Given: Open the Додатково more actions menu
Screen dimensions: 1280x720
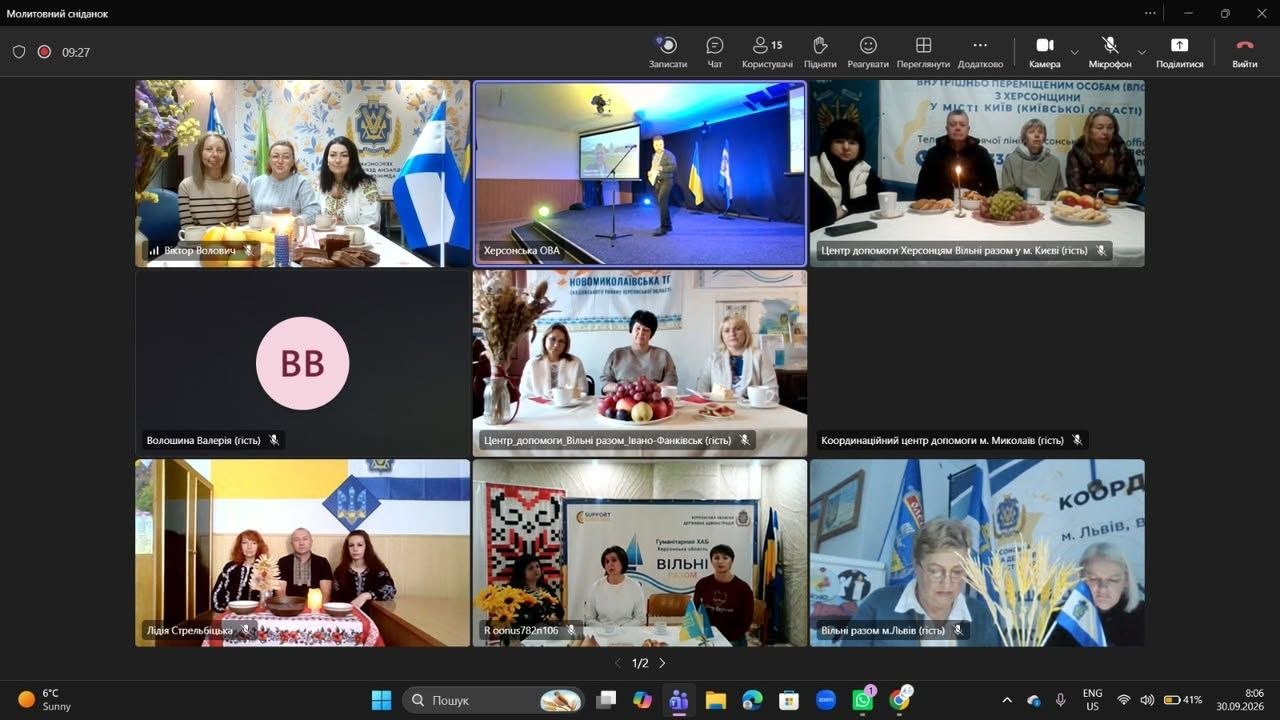Looking at the screenshot, I should pos(980,52).
